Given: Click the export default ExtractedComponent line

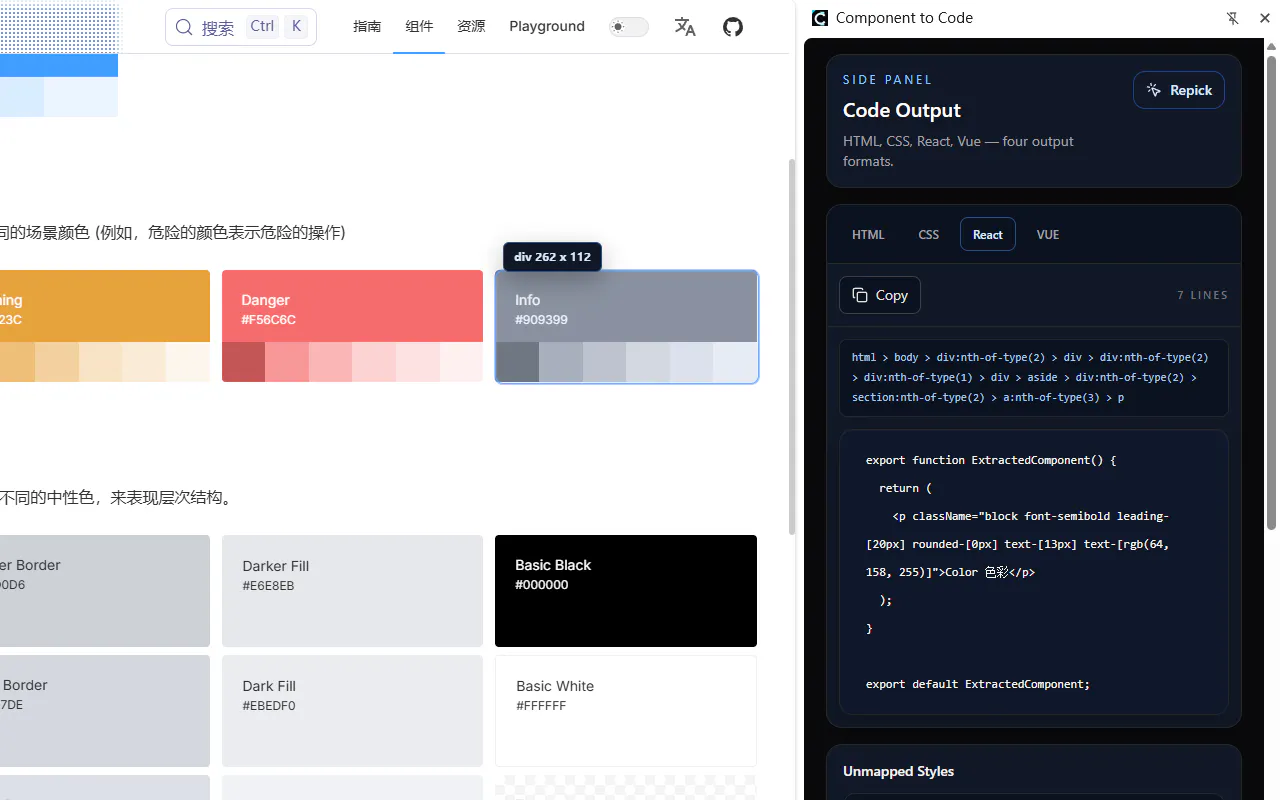Looking at the screenshot, I should [978, 684].
